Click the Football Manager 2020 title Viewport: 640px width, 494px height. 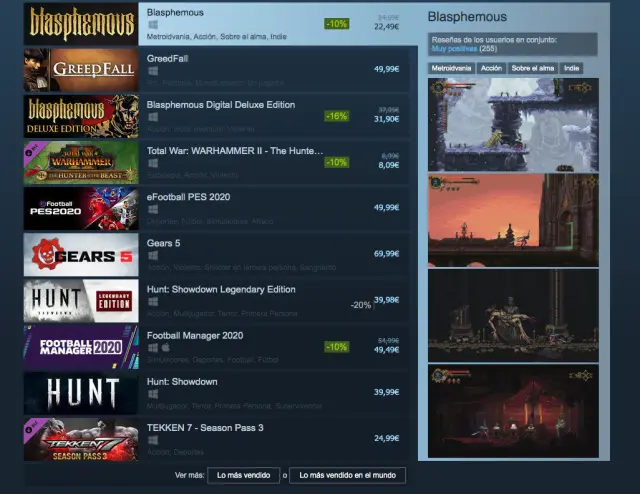click(195, 336)
